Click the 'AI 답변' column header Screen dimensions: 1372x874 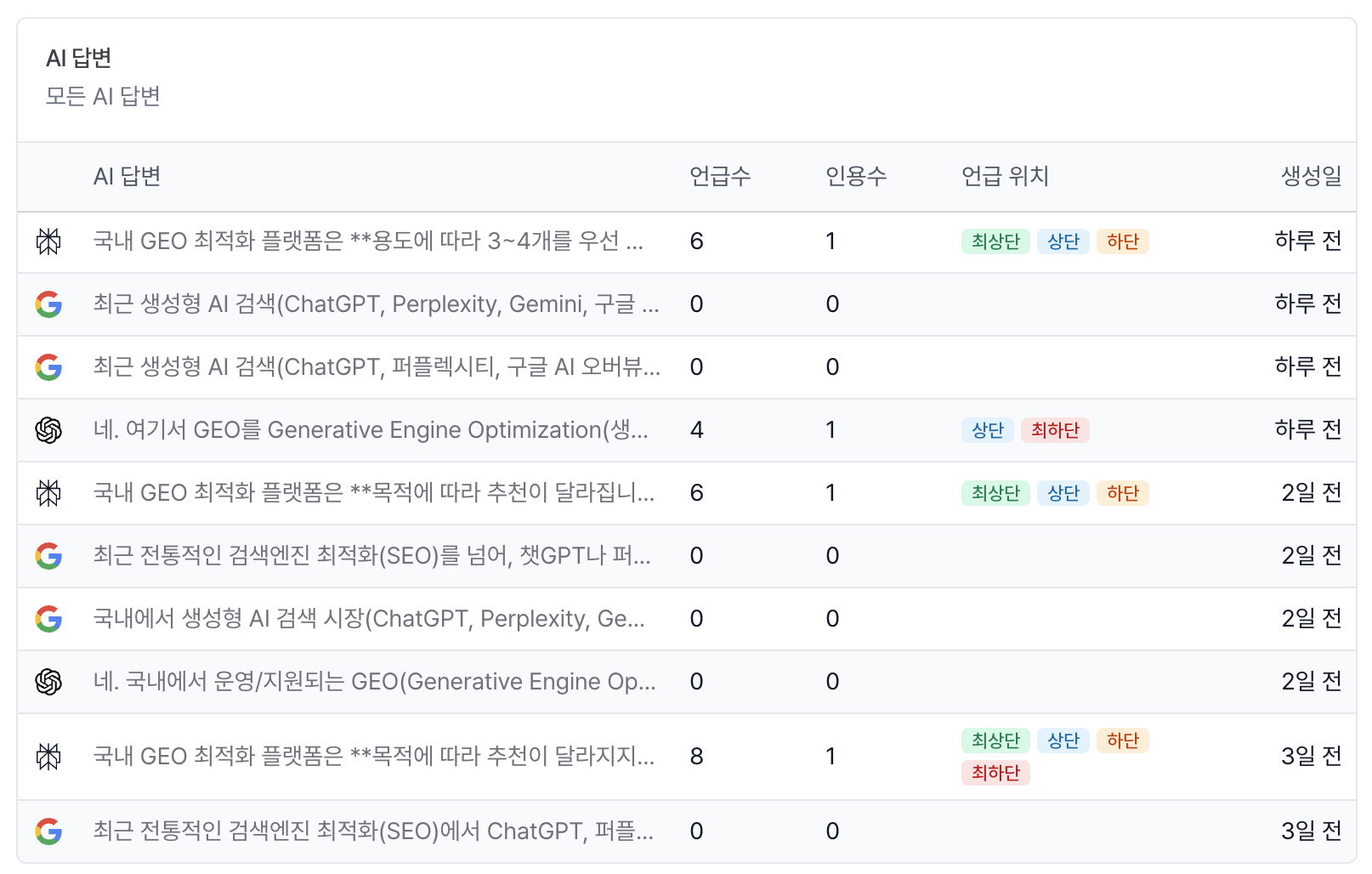point(128,177)
